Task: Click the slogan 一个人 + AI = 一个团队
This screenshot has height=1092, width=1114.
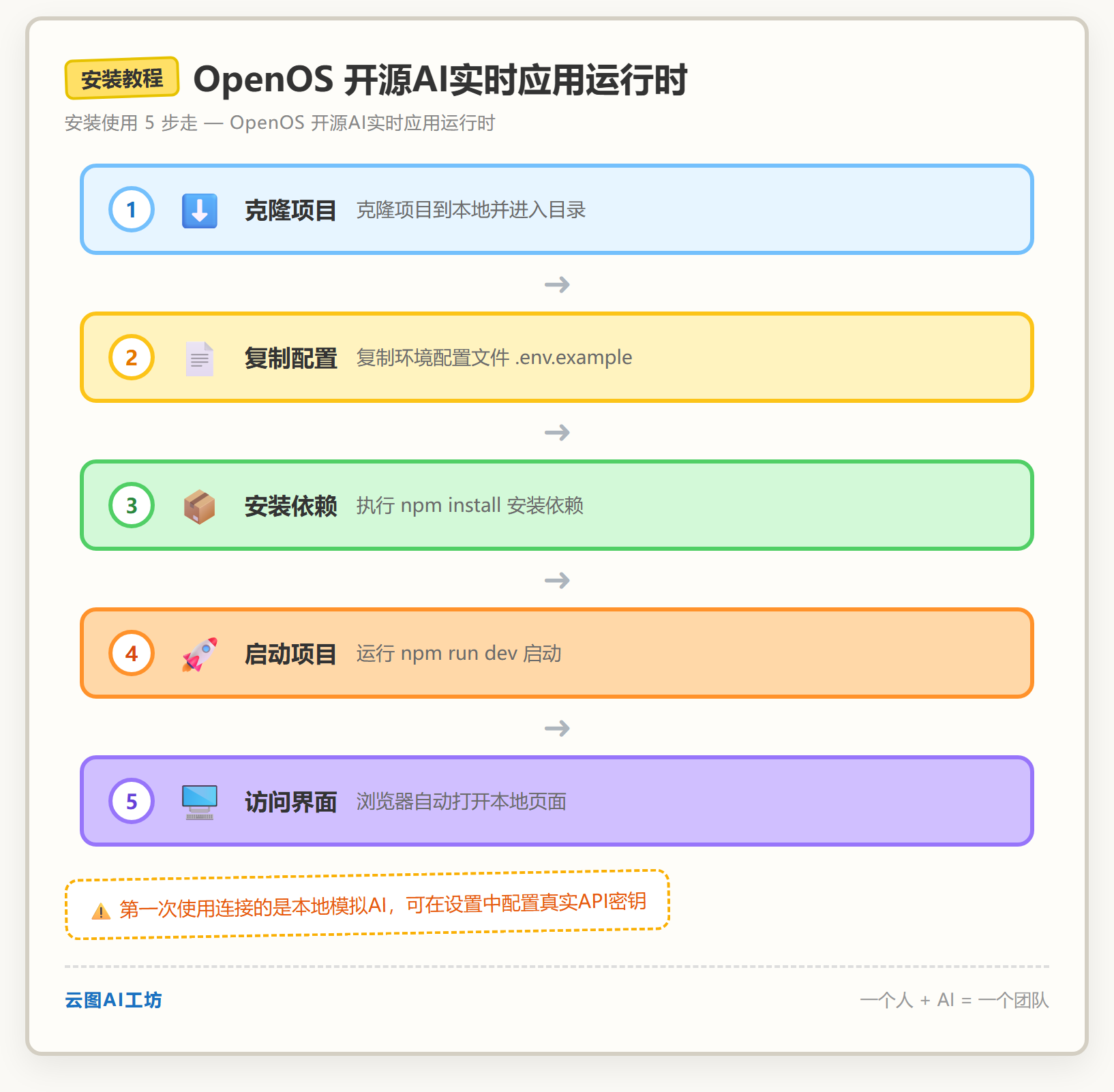Action: click(954, 1000)
